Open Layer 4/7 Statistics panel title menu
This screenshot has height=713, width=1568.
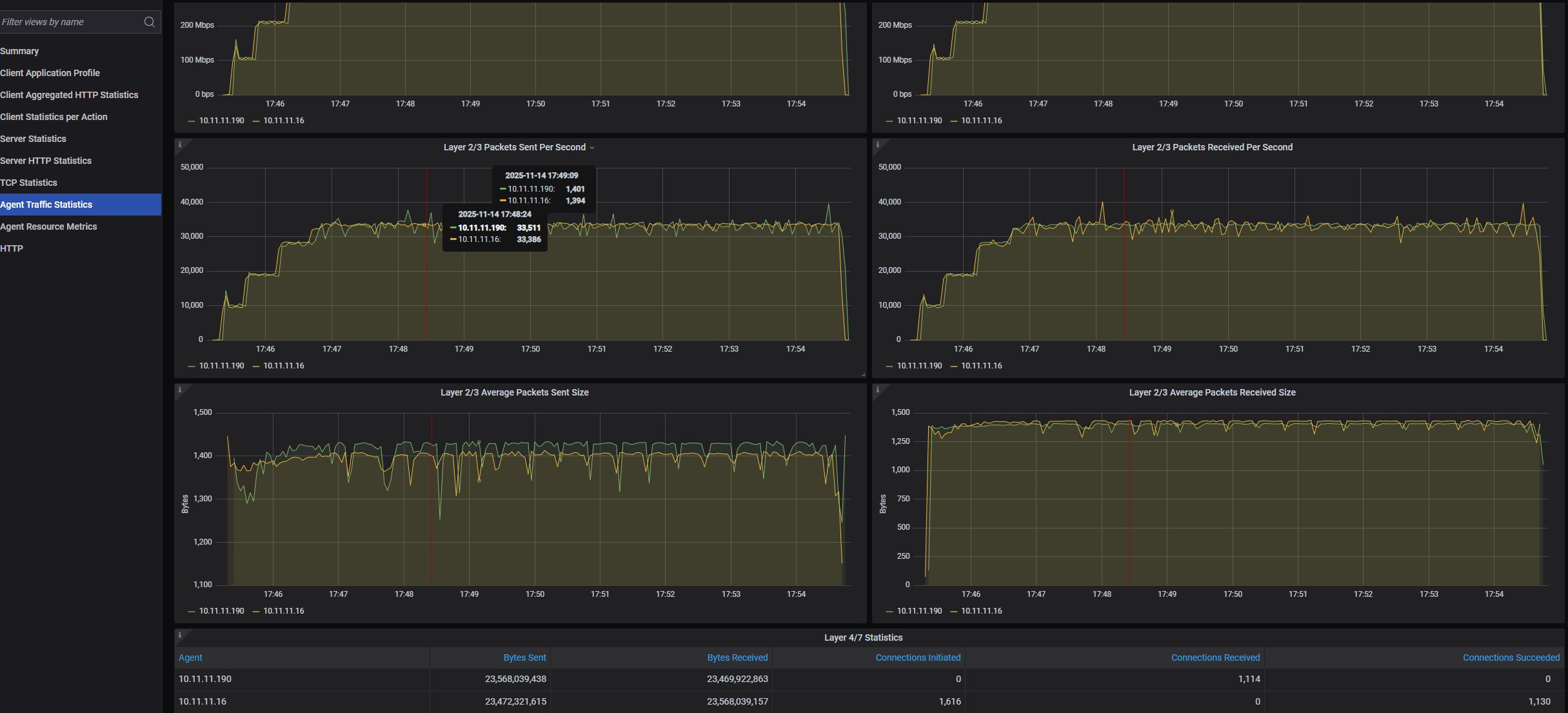863,638
